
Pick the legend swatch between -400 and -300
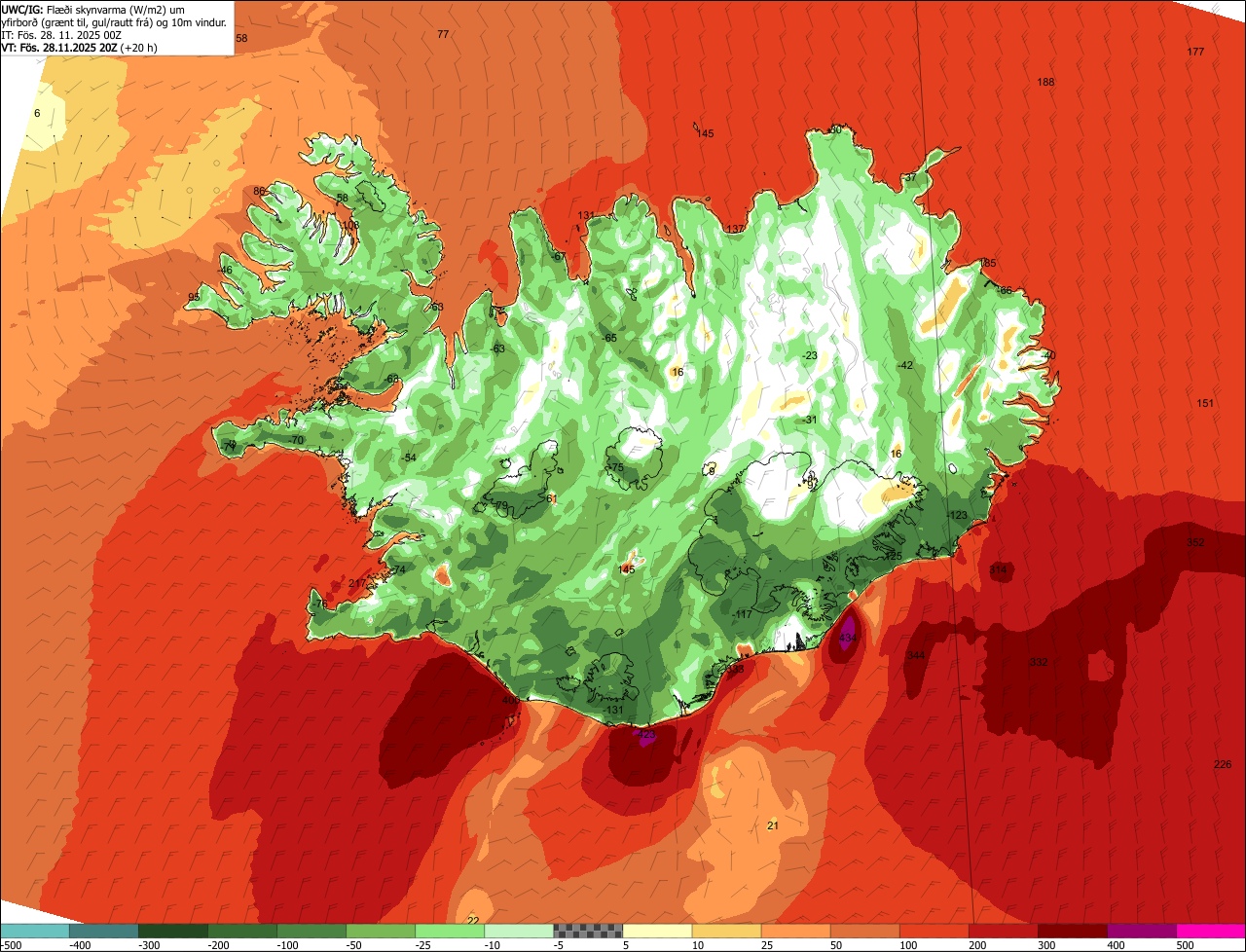tap(103, 931)
